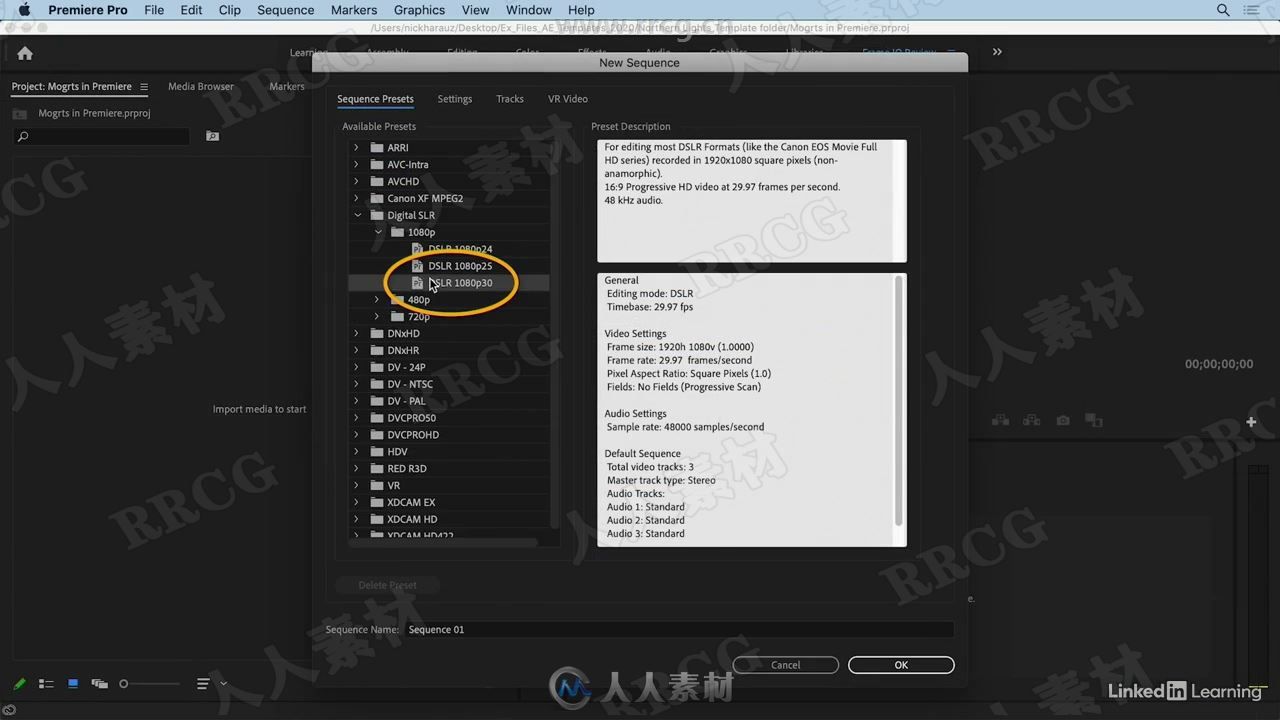Click the Spotlight search icon
1280x720 pixels.
coord(1223,10)
